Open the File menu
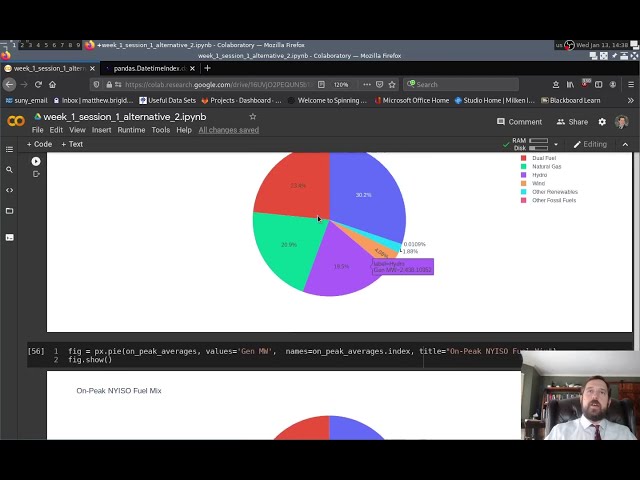Screen dimensions: 640x480 tap(38, 130)
